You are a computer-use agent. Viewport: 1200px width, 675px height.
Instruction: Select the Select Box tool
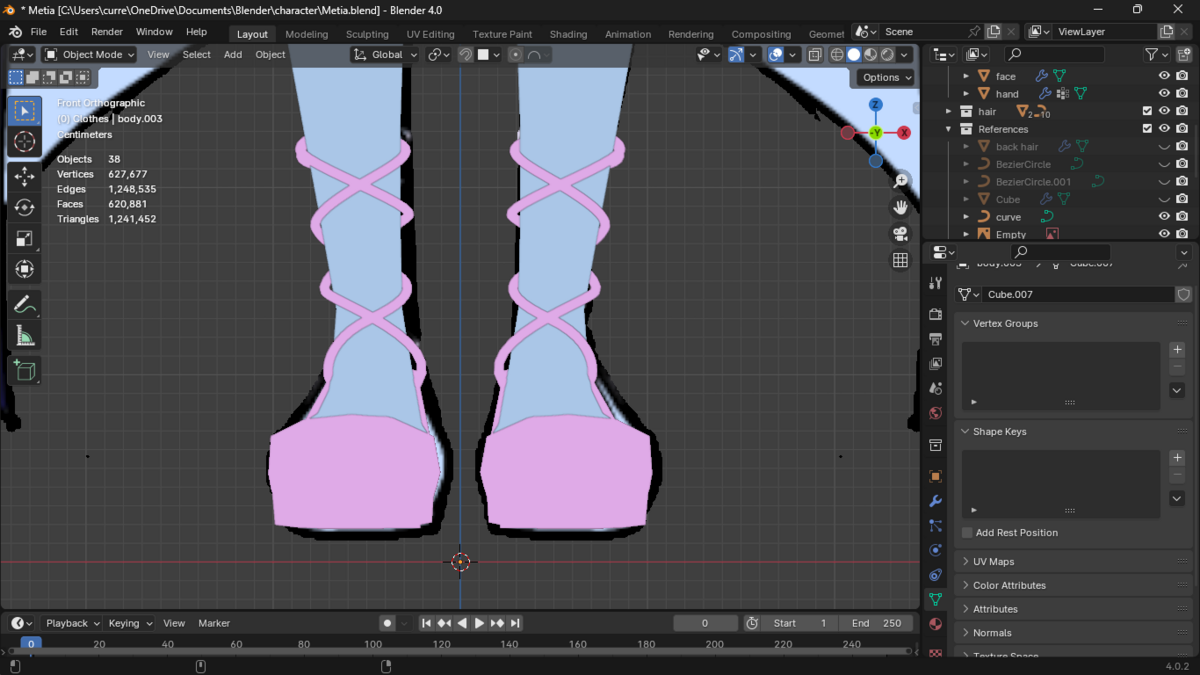(25, 111)
